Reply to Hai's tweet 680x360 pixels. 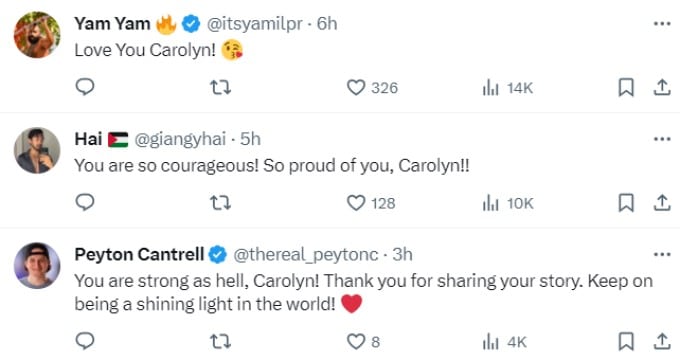tap(85, 203)
